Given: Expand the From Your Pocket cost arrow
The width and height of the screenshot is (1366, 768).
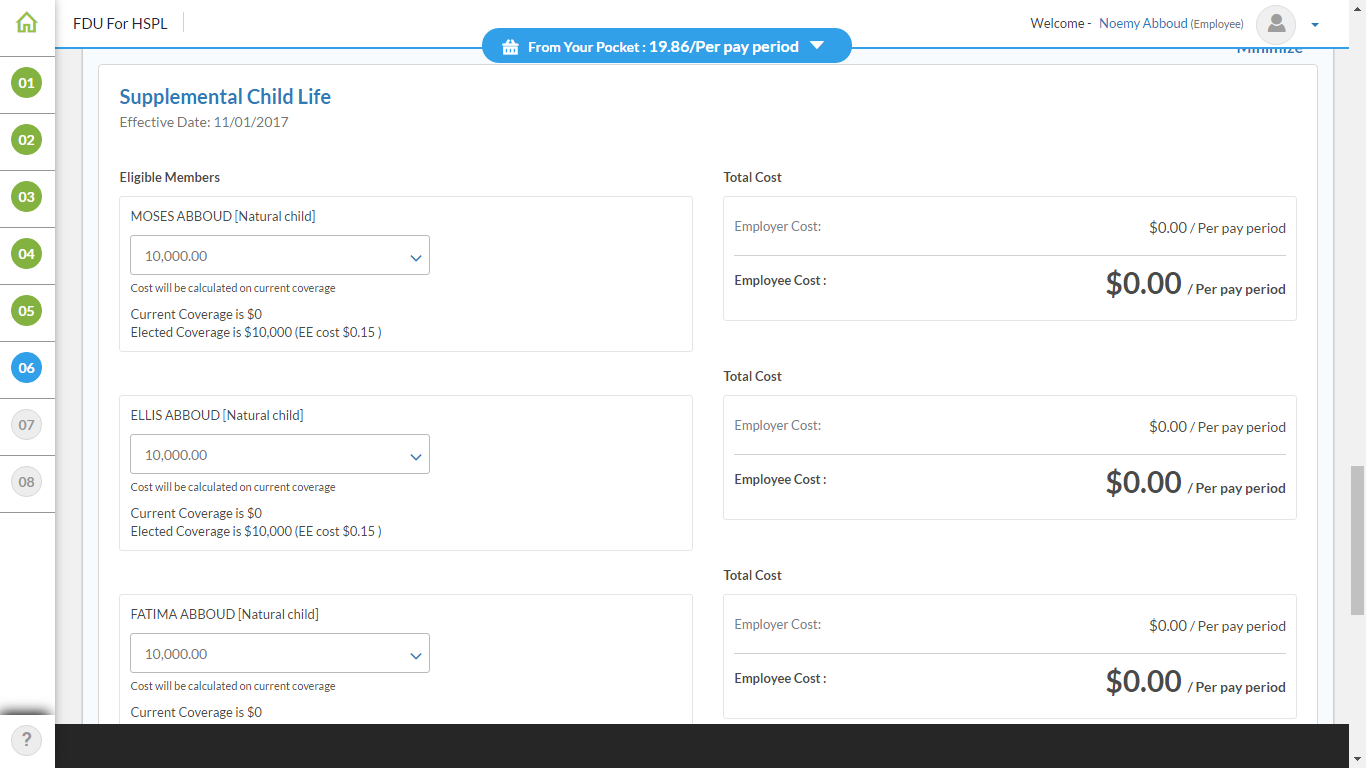Looking at the screenshot, I should tap(817, 46).
